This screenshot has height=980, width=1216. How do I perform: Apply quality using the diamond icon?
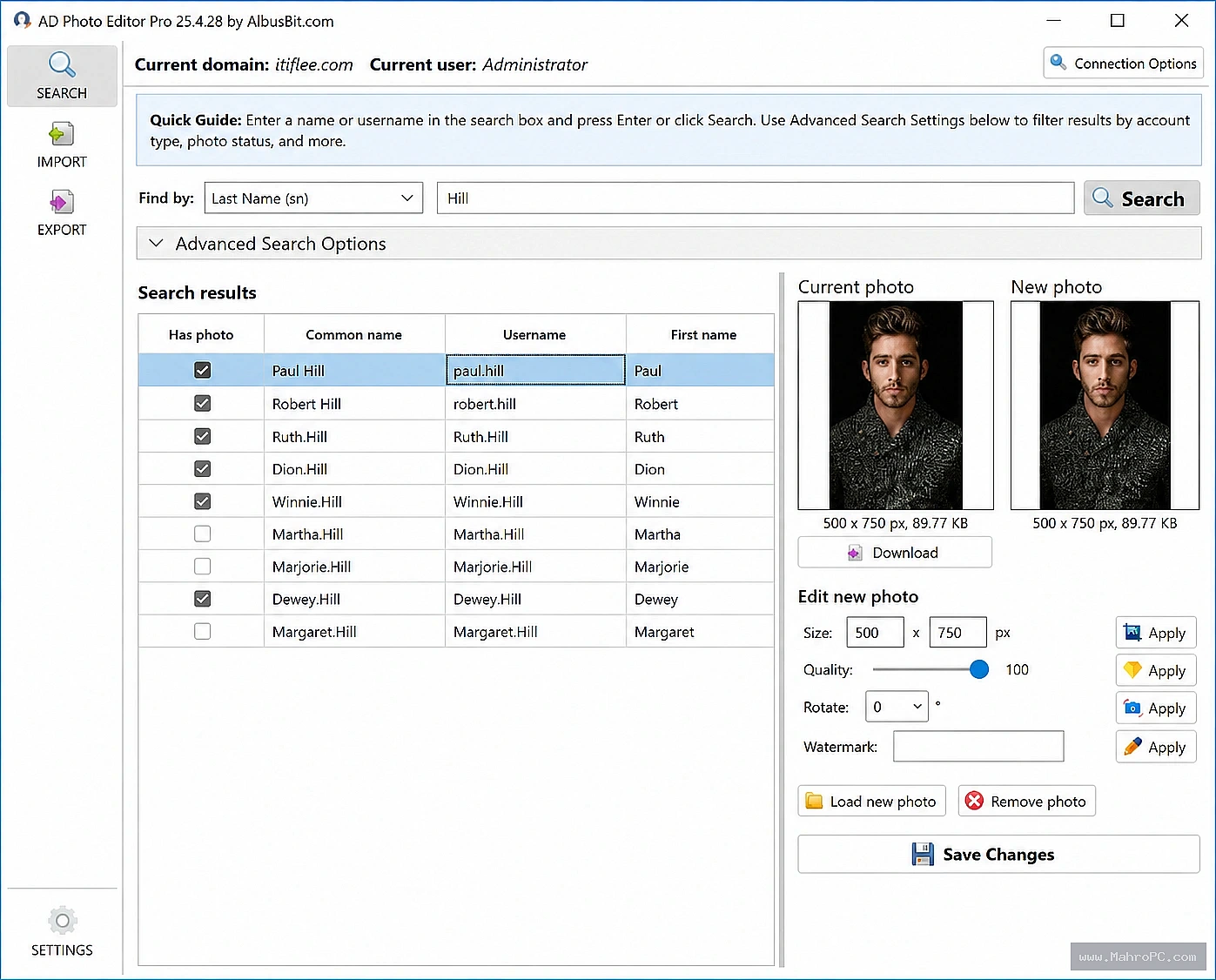(1132, 670)
